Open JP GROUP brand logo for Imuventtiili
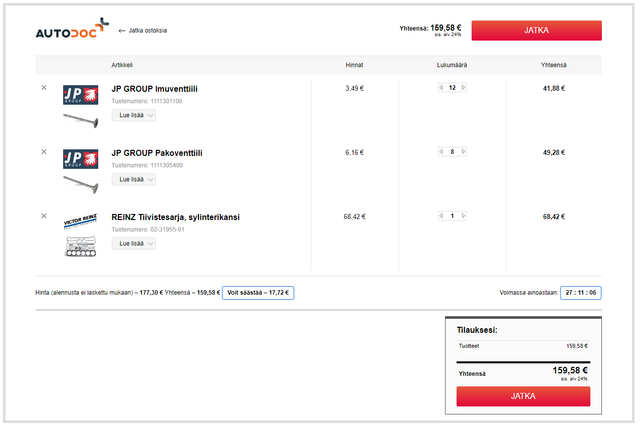Viewport: 640px width, 428px height. point(80,95)
